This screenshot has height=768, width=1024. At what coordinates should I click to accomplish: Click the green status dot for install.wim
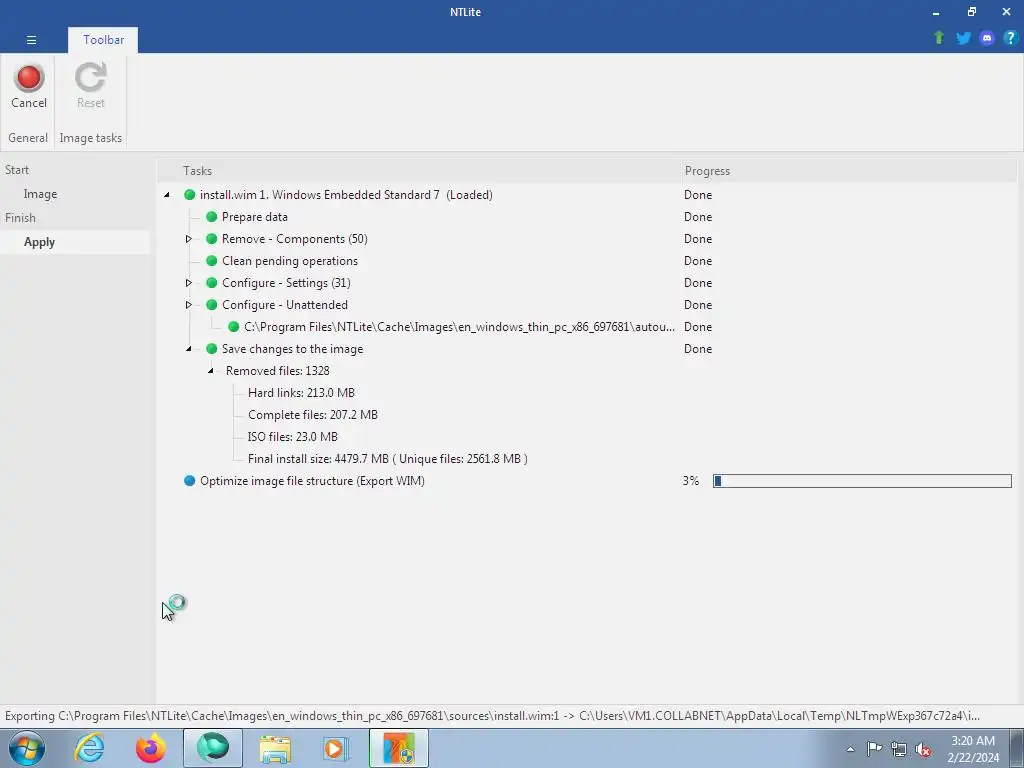189,195
